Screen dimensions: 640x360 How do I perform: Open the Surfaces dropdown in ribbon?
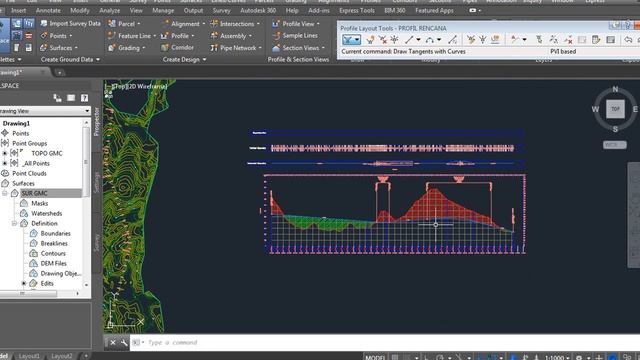click(x=76, y=48)
